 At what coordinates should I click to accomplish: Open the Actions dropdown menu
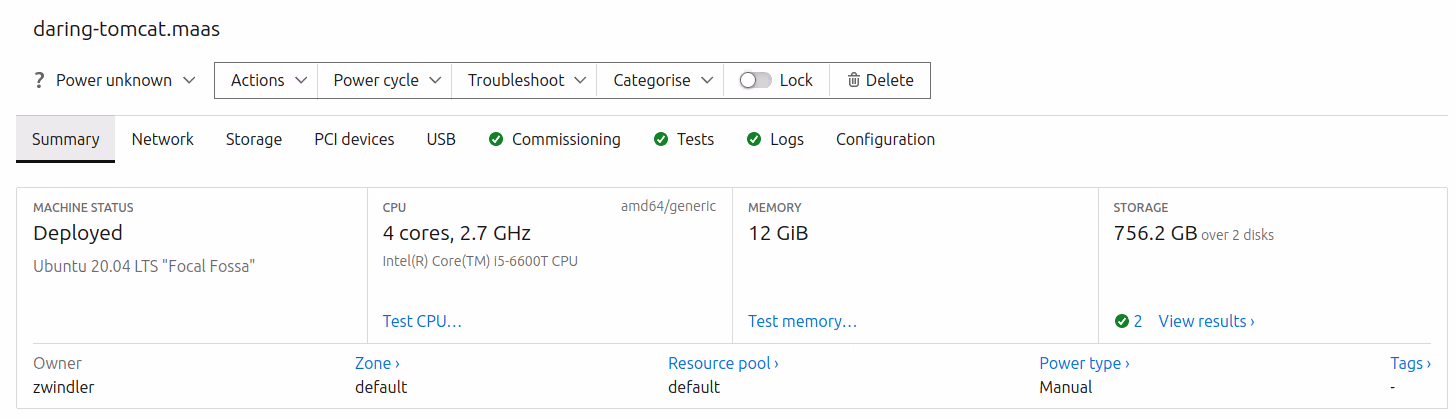(267, 80)
